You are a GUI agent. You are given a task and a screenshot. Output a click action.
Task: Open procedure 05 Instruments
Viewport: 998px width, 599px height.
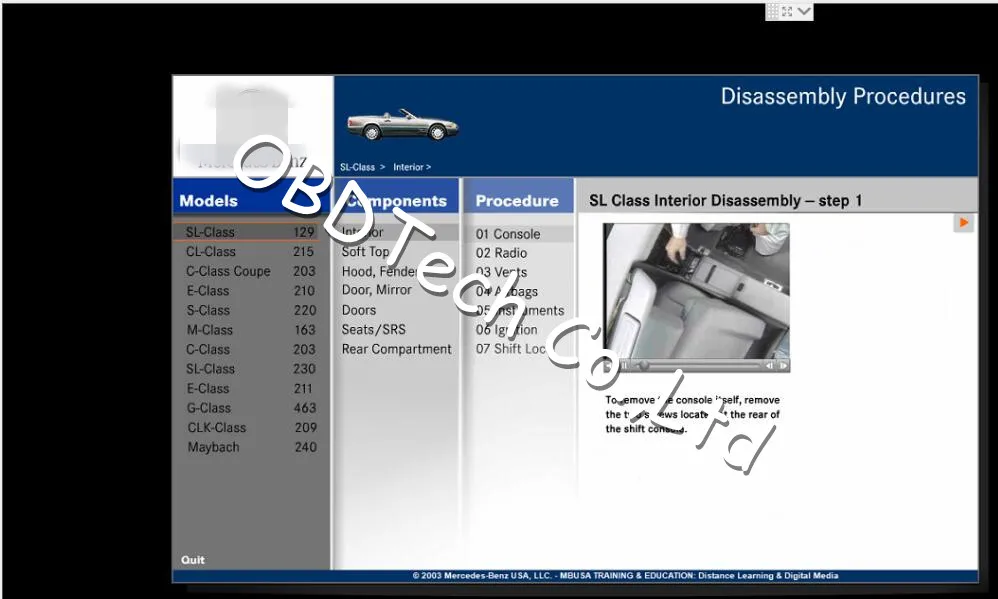pyautogui.click(x=519, y=311)
